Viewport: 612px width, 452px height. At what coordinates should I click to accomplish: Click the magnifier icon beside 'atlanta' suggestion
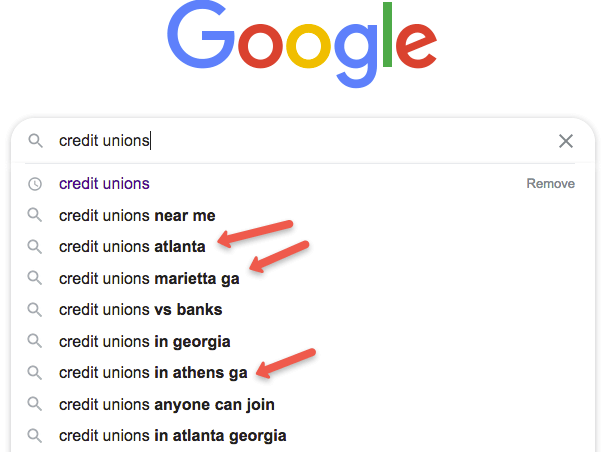35,247
